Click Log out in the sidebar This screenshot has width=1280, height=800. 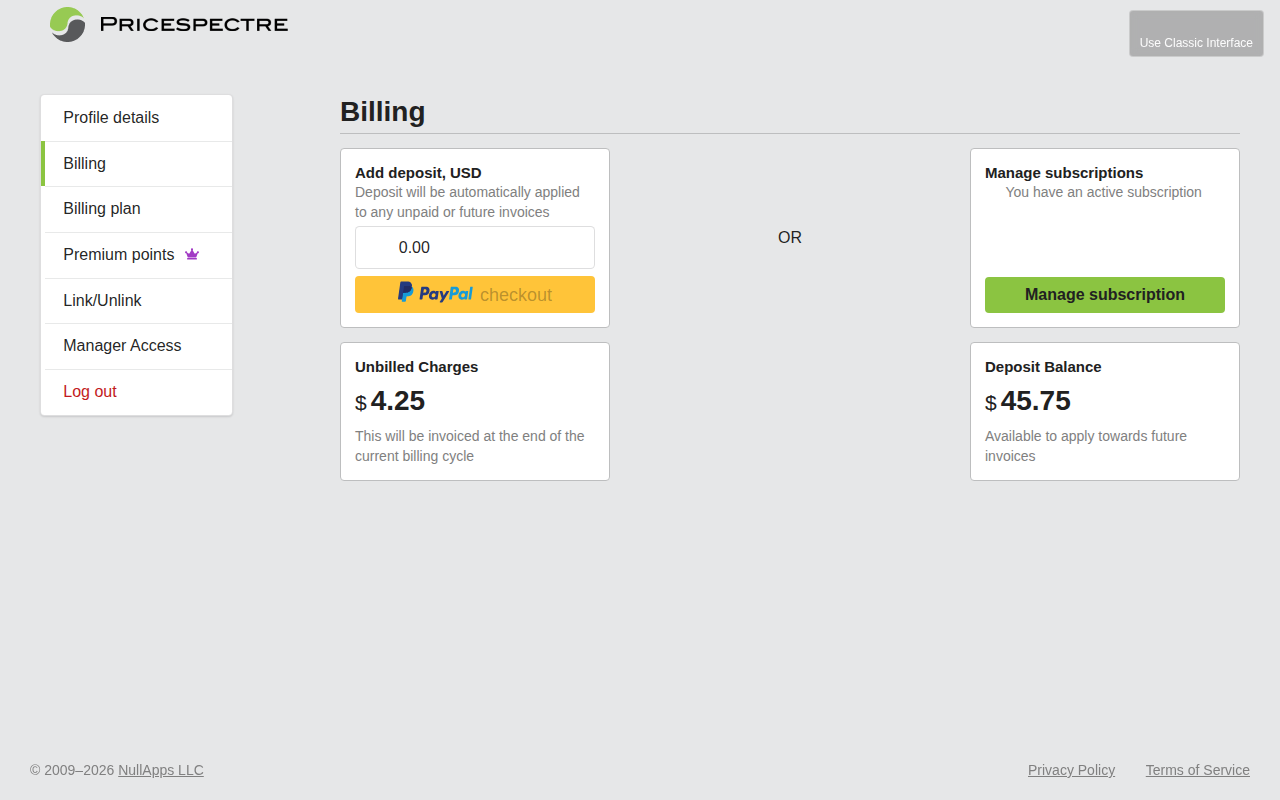pyautogui.click(x=90, y=391)
